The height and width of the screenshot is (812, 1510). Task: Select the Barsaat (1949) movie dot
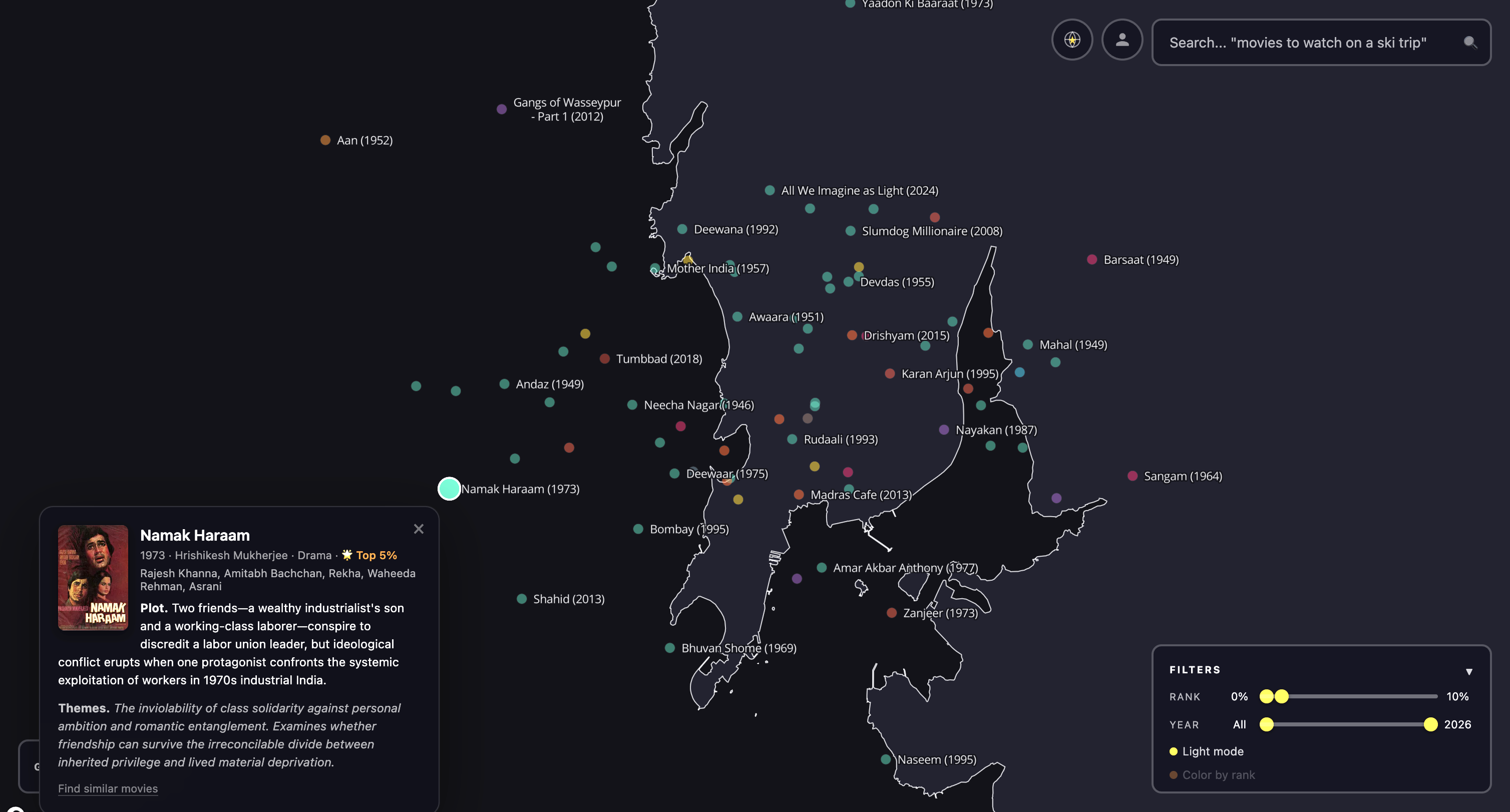coord(1091,260)
